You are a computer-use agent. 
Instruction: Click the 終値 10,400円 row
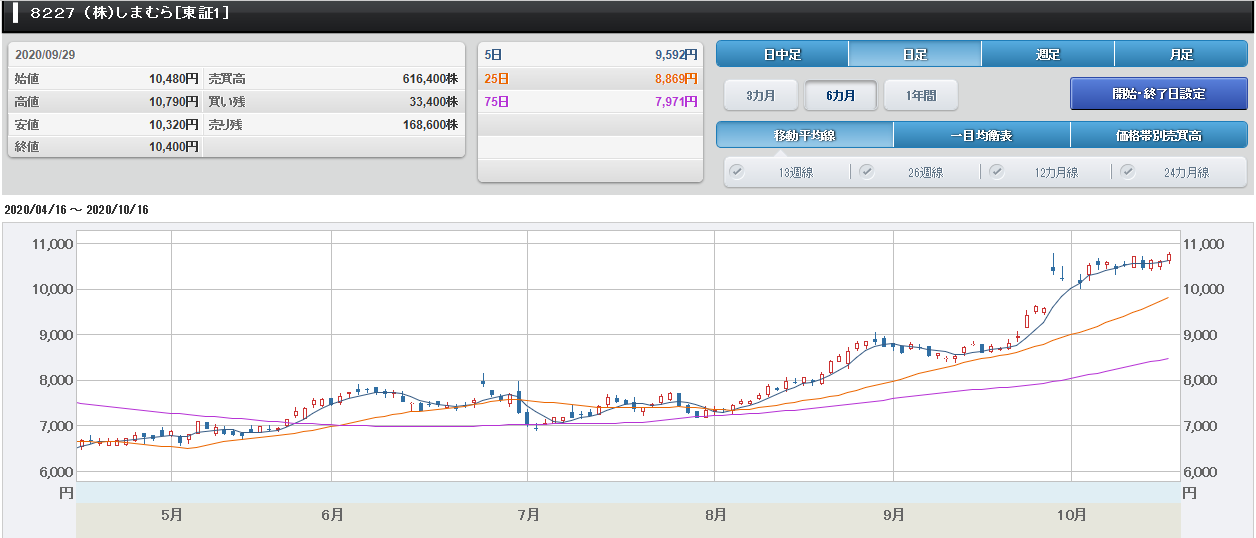(x=106, y=147)
